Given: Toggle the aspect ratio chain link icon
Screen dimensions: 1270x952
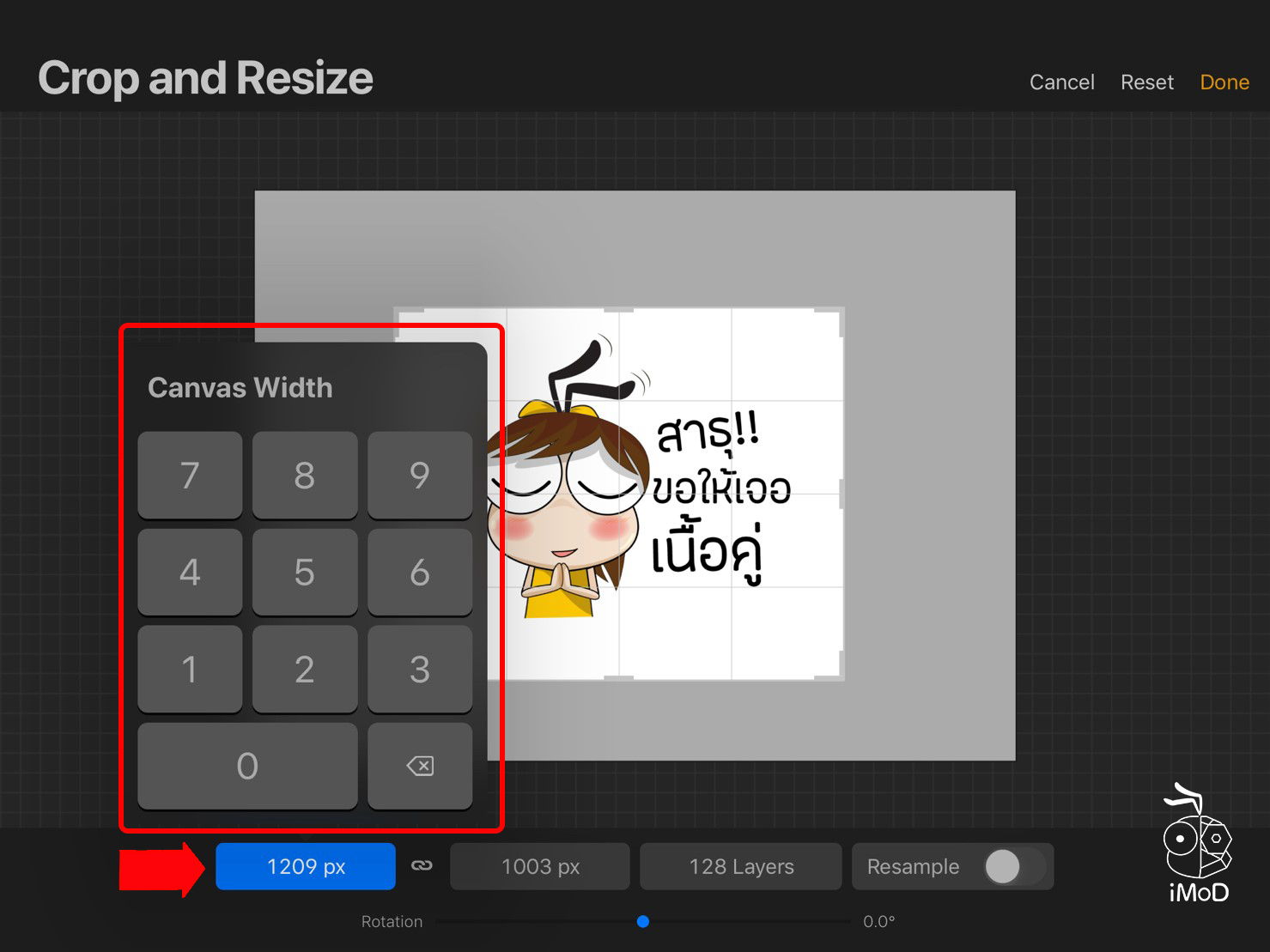Looking at the screenshot, I should (x=422, y=865).
